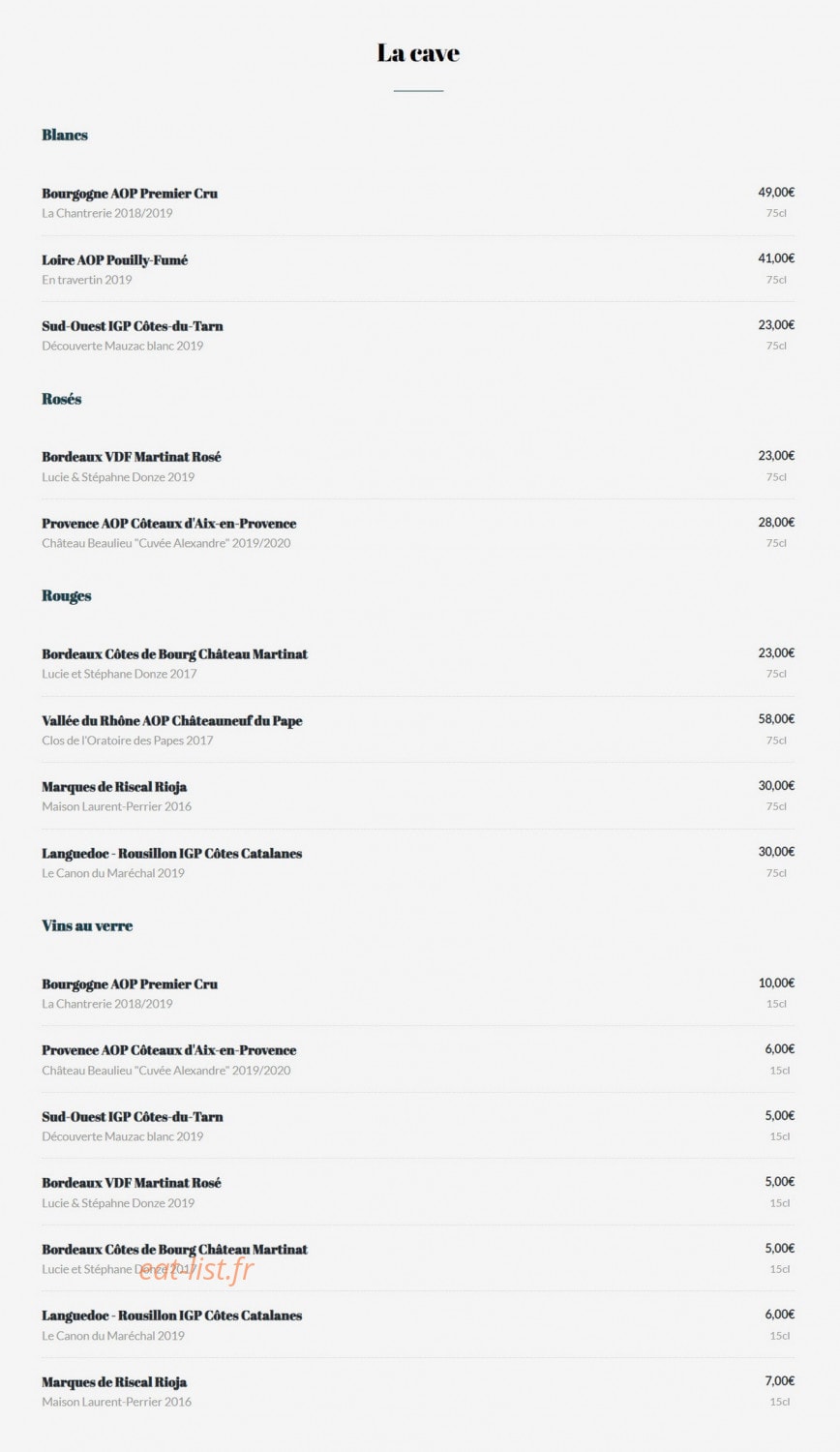This screenshot has width=840, height=1452.
Task: Click Vallée du Rhône Châteauneuf du Pape
Action: pos(172,721)
